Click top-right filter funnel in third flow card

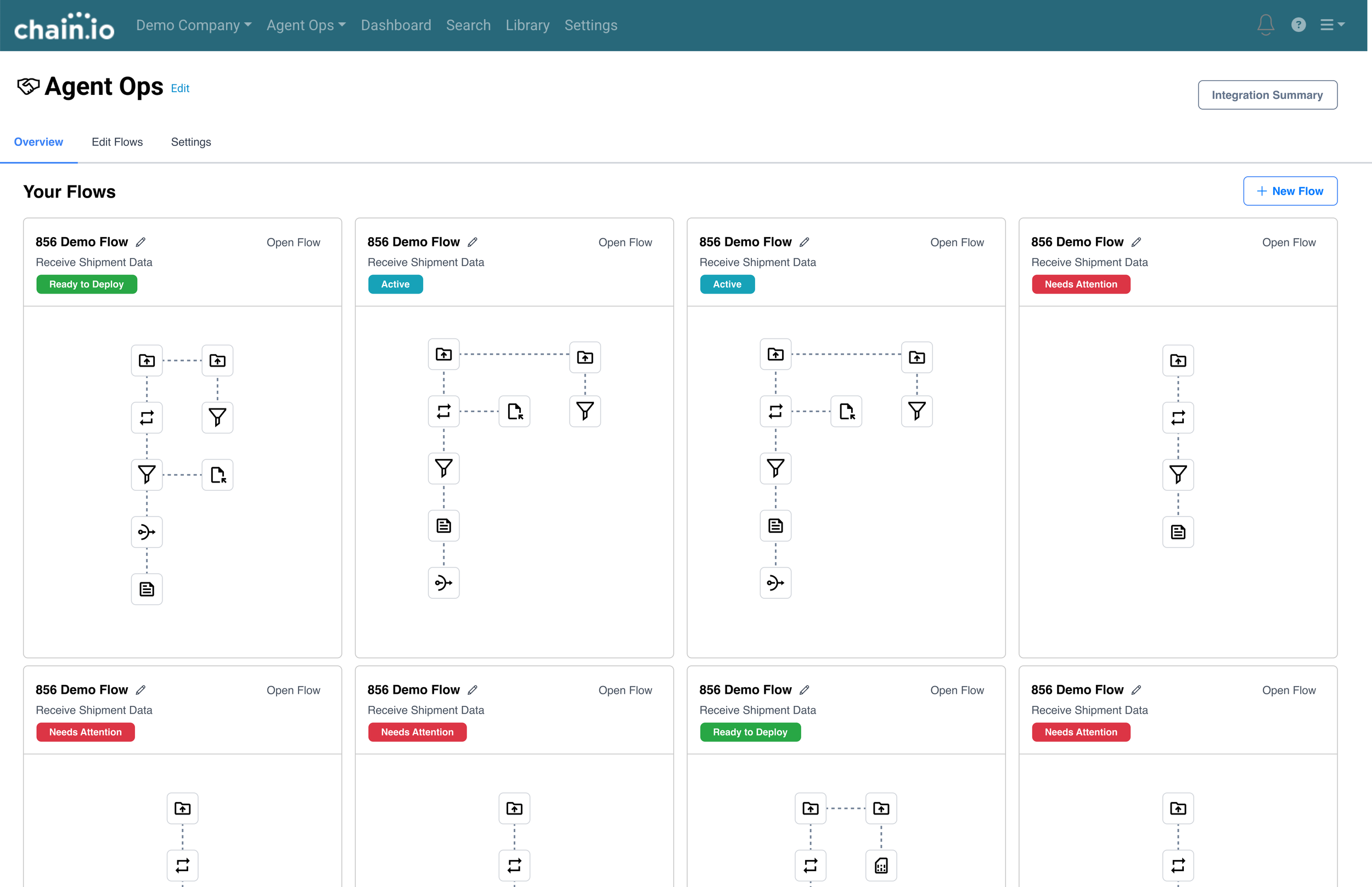pos(916,411)
